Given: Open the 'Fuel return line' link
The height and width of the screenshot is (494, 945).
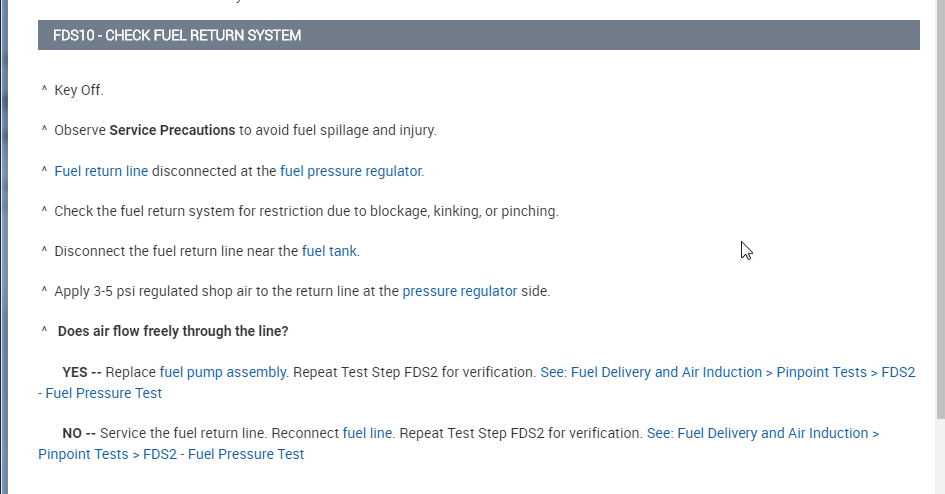Looking at the screenshot, I should tap(101, 171).
